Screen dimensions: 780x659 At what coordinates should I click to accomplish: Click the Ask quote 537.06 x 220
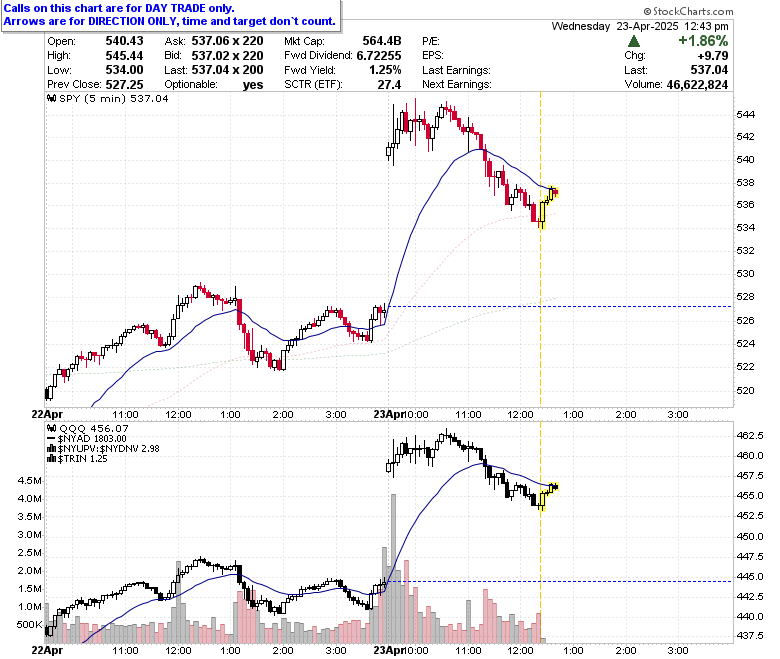click(227, 41)
